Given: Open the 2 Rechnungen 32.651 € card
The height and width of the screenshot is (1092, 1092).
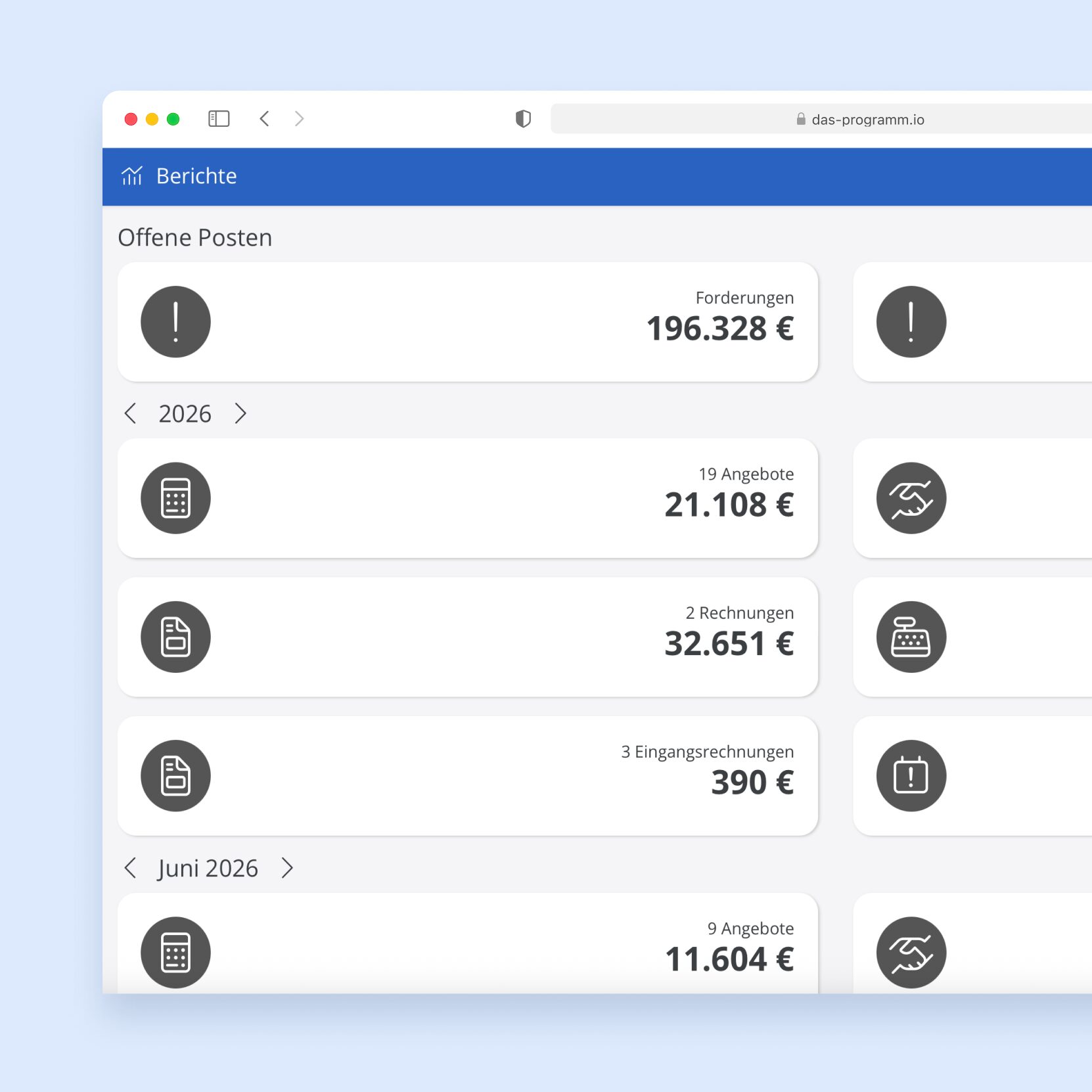Looking at the screenshot, I should coord(468,637).
